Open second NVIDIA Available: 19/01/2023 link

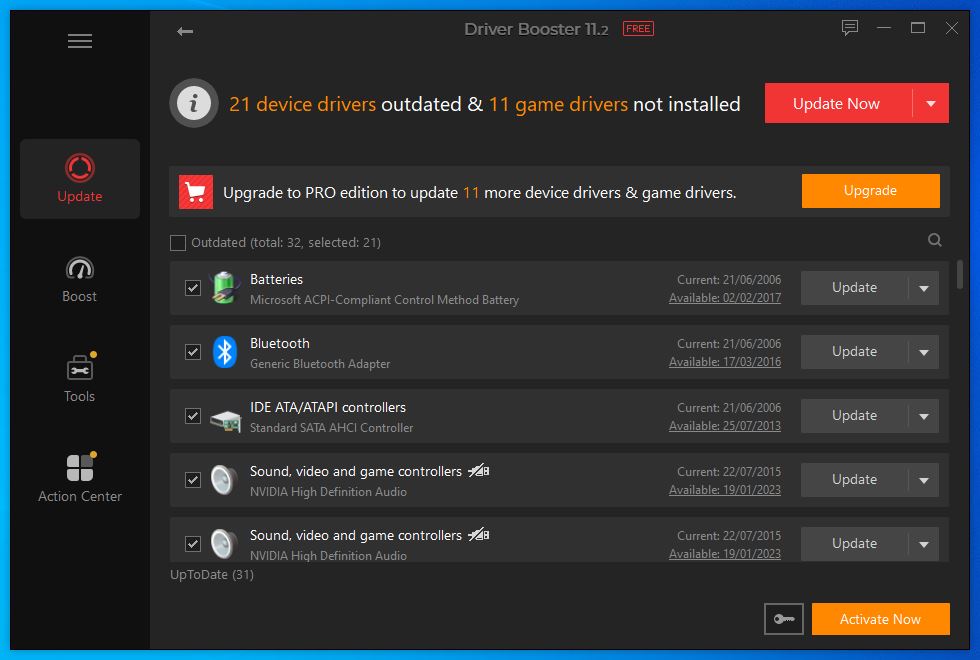(x=725, y=554)
